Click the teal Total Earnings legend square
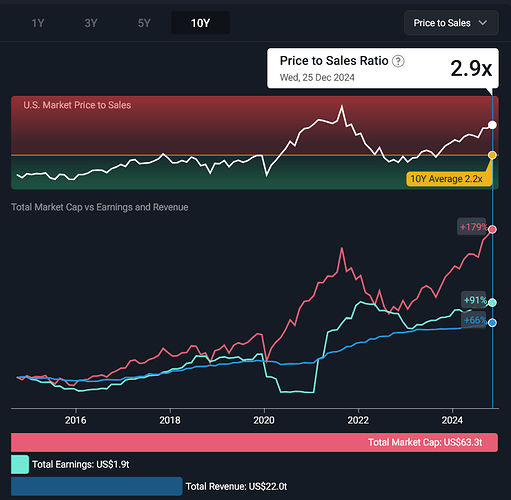Screen dimensions: 511x500 point(20,464)
